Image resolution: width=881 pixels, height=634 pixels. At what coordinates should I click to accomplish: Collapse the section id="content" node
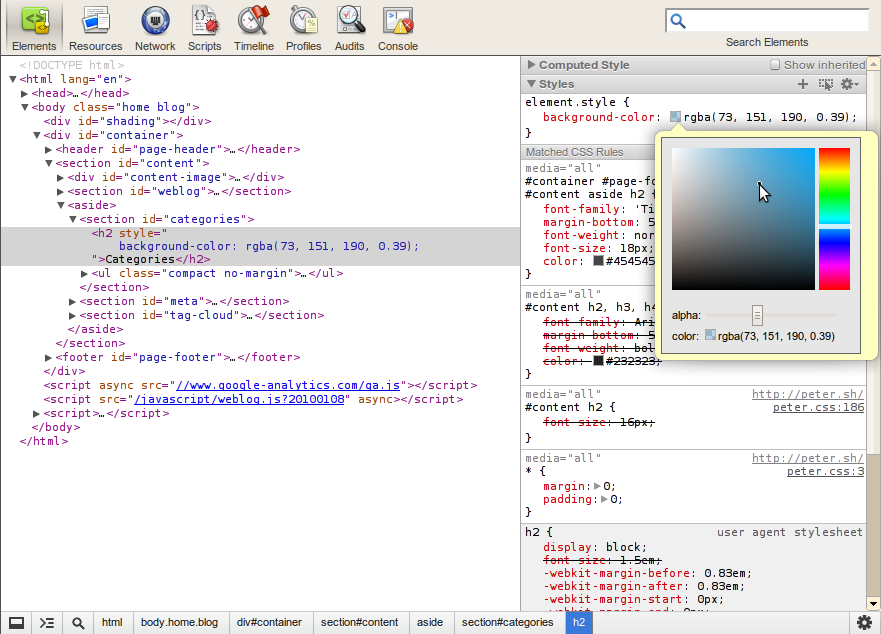tap(49, 164)
